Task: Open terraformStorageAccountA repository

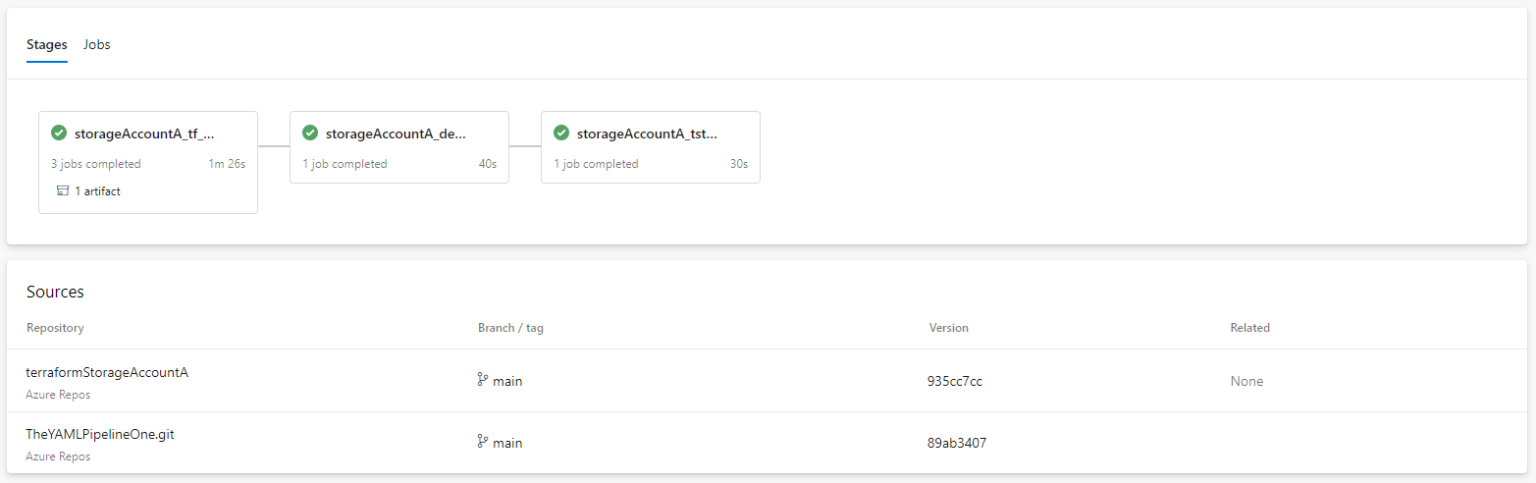Action: pyautogui.click(x=107, y=372)
